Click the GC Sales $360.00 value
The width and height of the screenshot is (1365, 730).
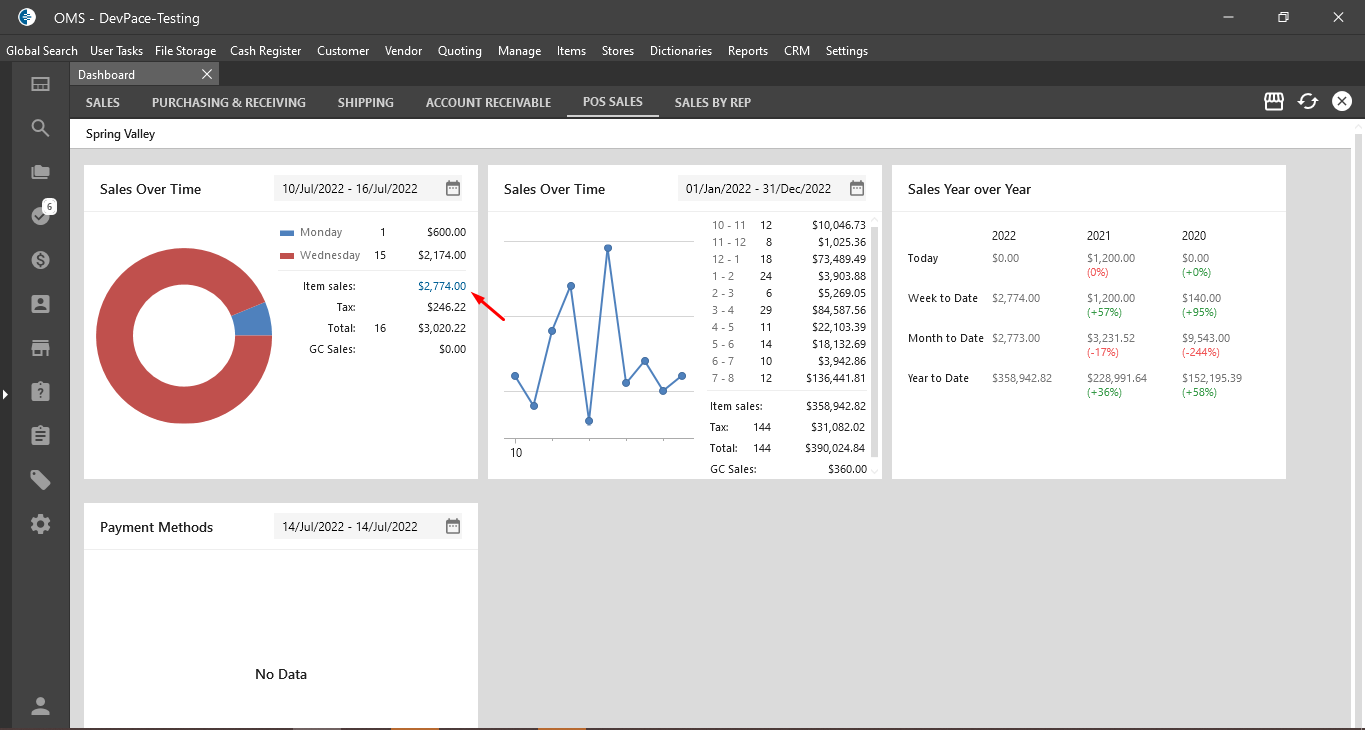pyautogui.click(x=848, y=469)
